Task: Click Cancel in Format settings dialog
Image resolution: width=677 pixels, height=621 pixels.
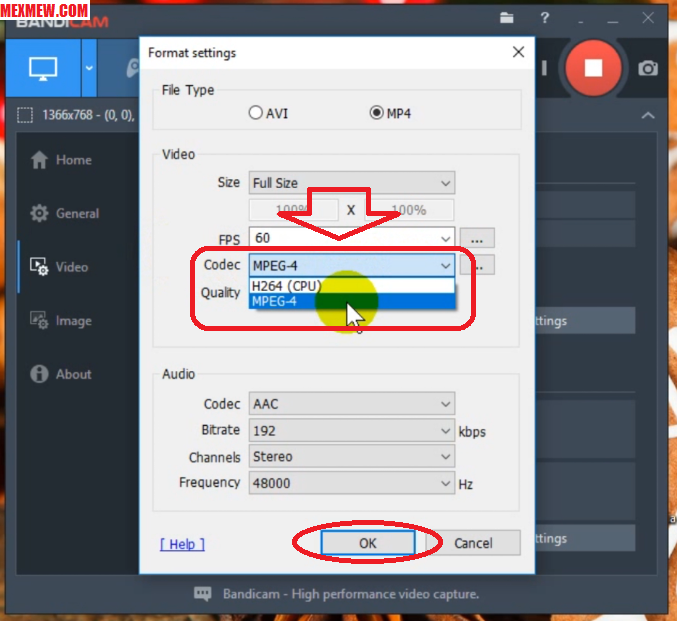Action: click(x=473, y=543)
